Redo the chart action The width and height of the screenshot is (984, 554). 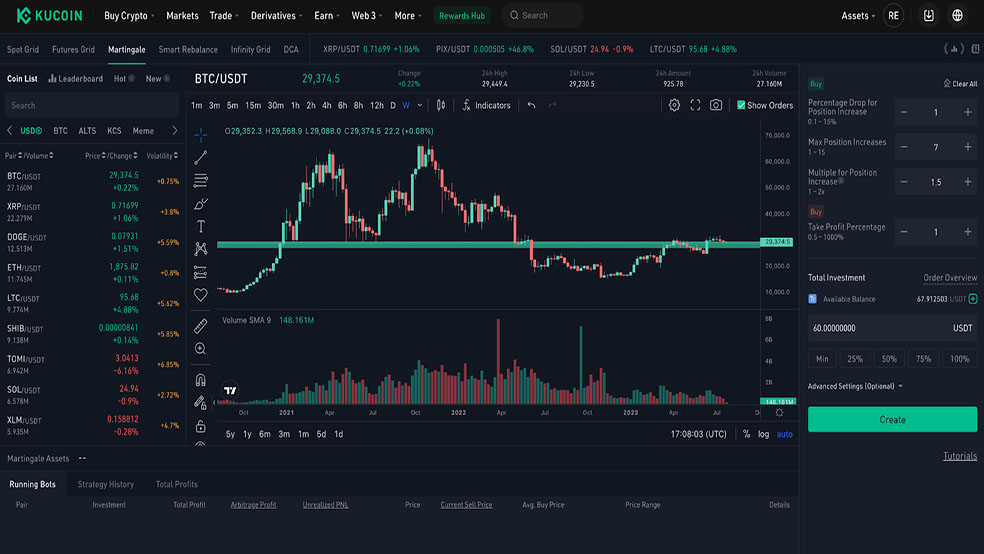552,105
